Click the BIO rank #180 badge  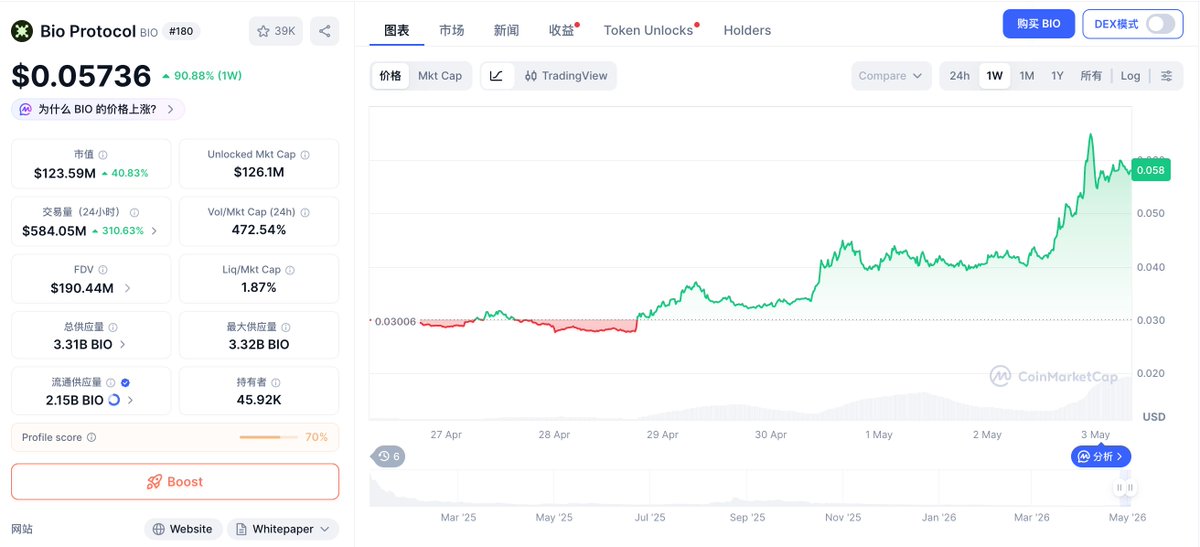click(x=181, y=31)
